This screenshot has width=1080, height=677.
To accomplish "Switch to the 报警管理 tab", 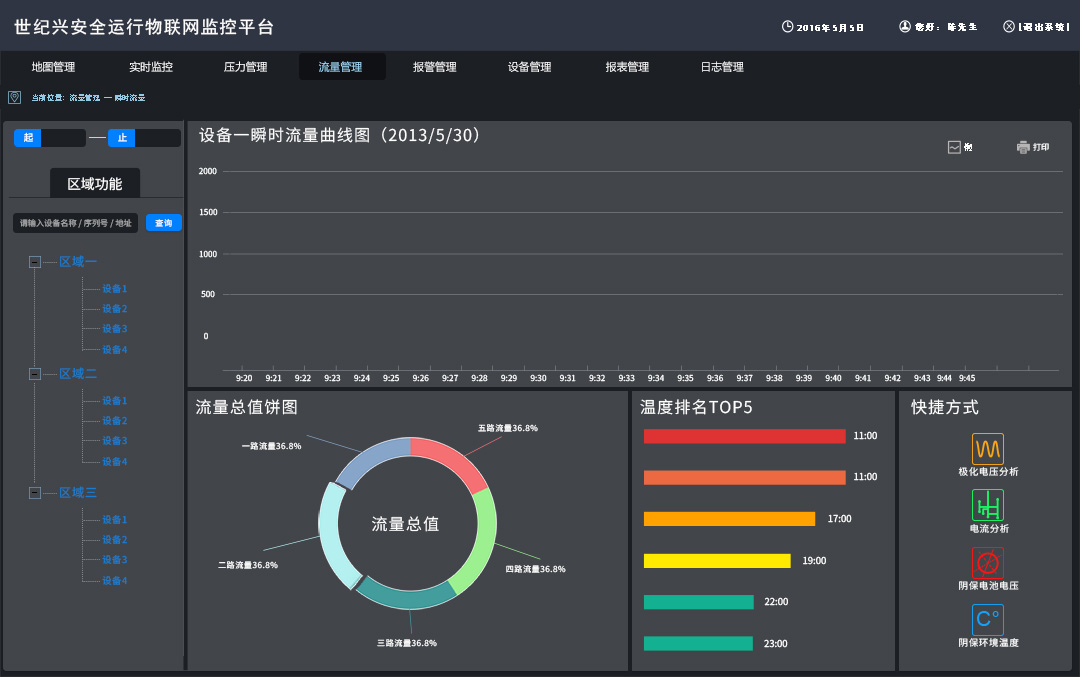I will point(434,66).
